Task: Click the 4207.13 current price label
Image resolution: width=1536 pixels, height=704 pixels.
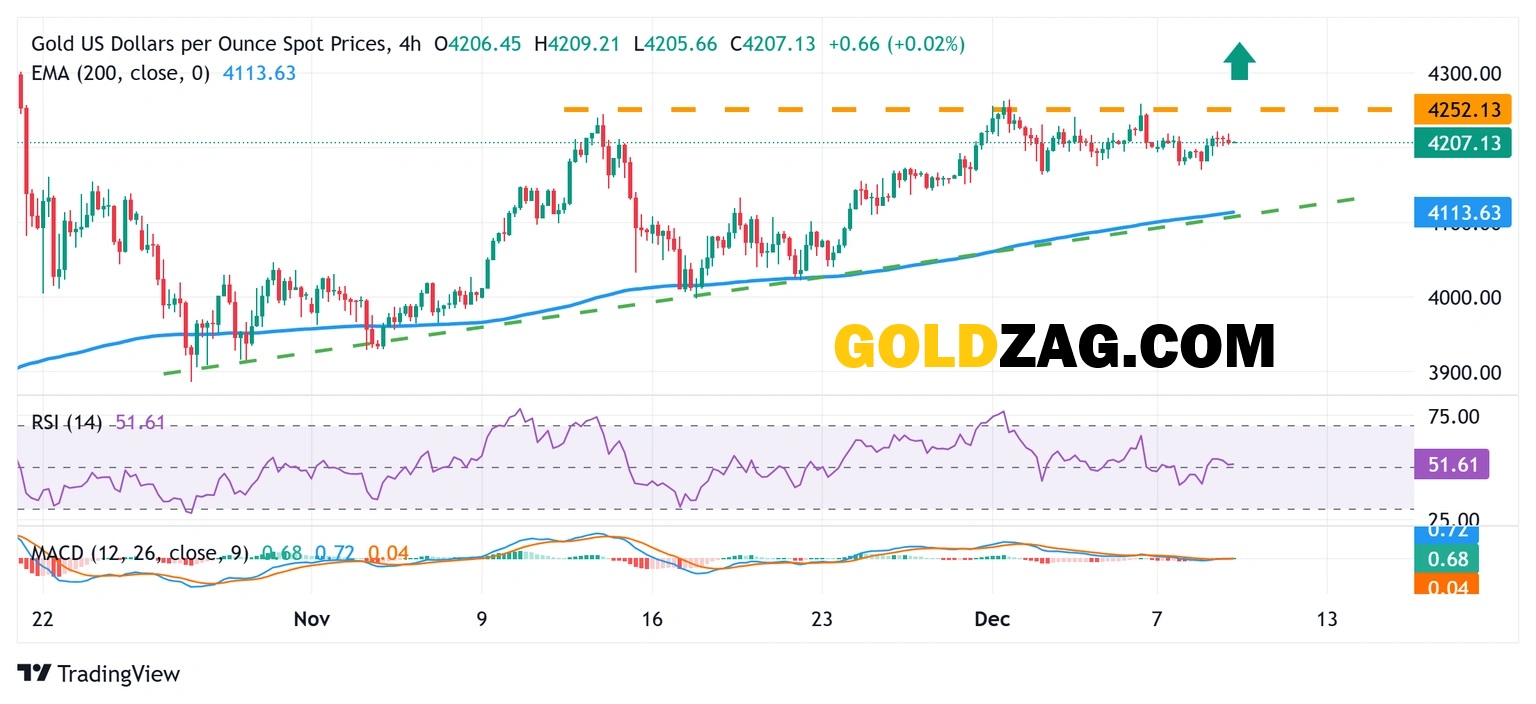Action: (x=1463, y=143)
